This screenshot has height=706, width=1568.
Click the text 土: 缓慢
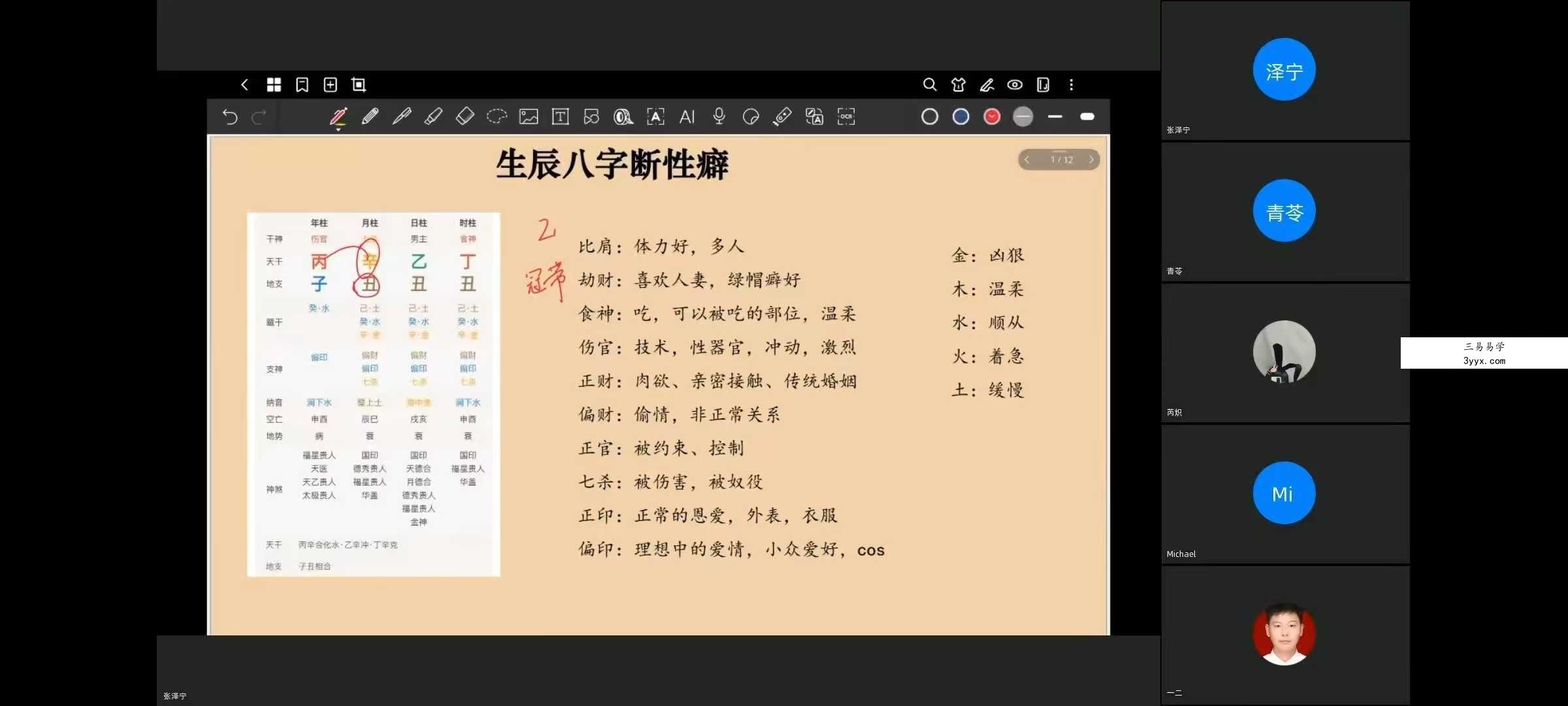[988, 391]
